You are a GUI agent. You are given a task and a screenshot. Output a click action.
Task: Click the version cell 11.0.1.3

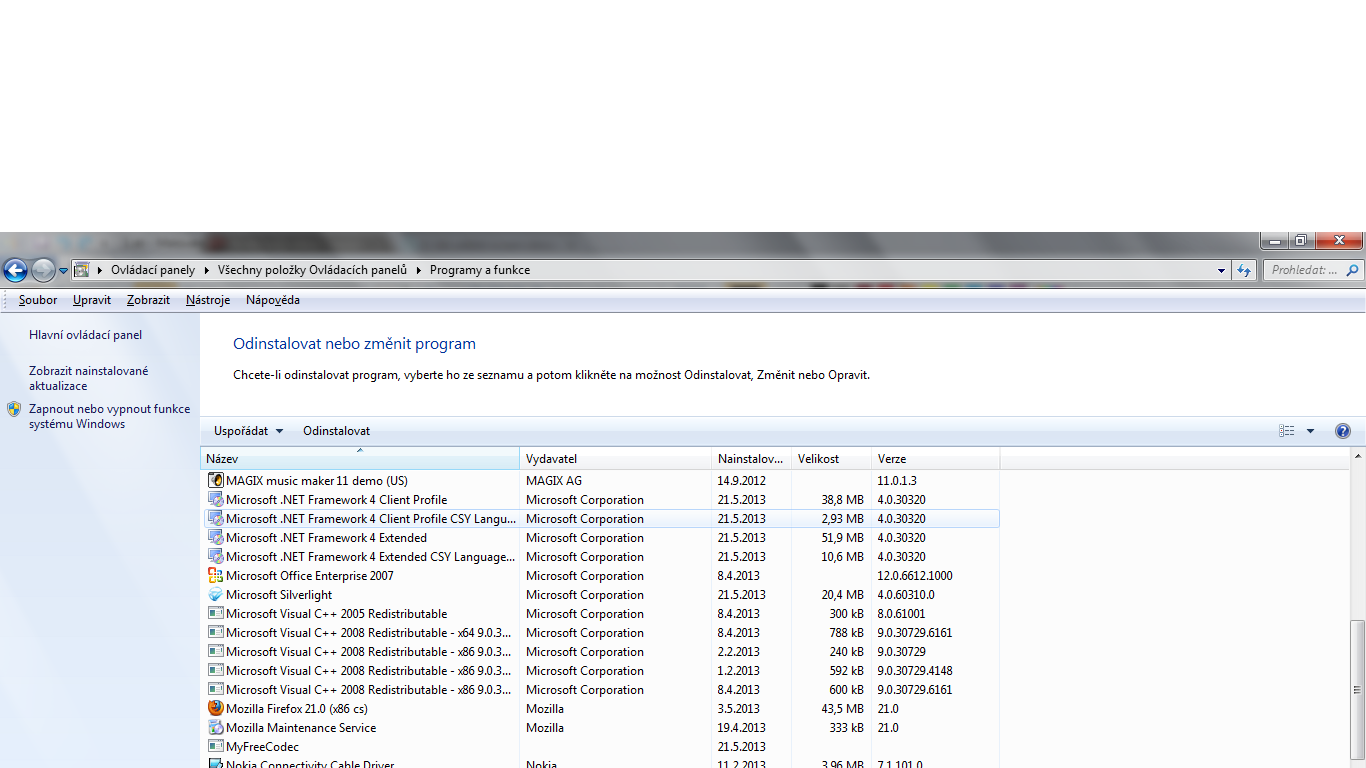point(897,481)
